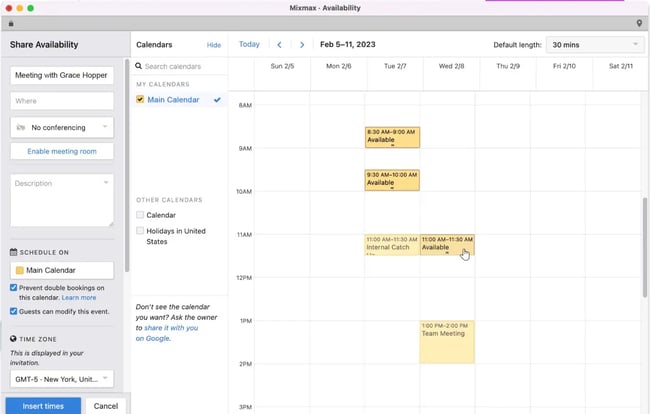This screenshot has height=414, width=650.
Task: Click the Mon 2/6 column header
Action: (x=339, y=66)
